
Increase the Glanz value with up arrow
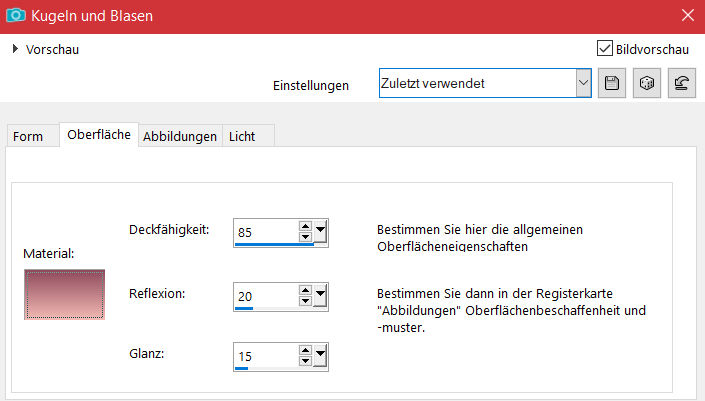click(305, 349)
